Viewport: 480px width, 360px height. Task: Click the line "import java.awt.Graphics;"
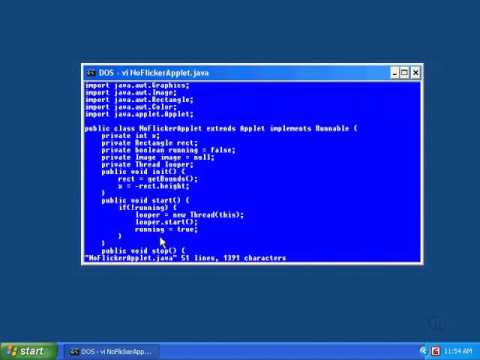tap(137, 86)
